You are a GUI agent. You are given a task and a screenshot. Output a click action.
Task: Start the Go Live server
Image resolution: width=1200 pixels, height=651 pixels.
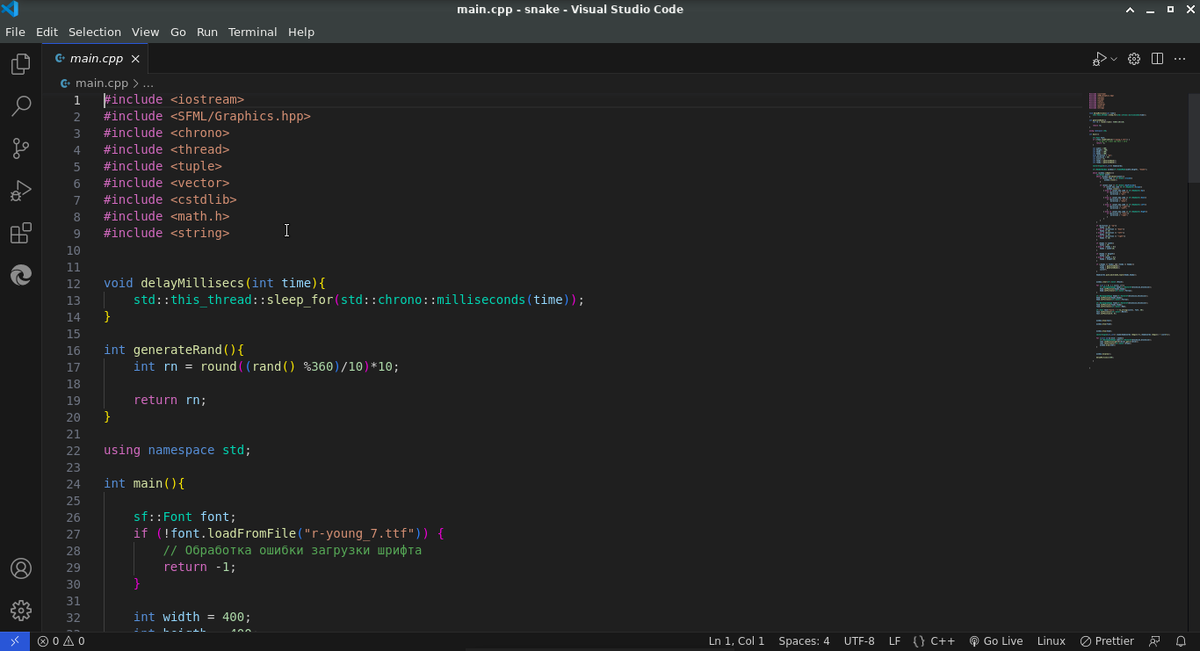pos(996,641)
